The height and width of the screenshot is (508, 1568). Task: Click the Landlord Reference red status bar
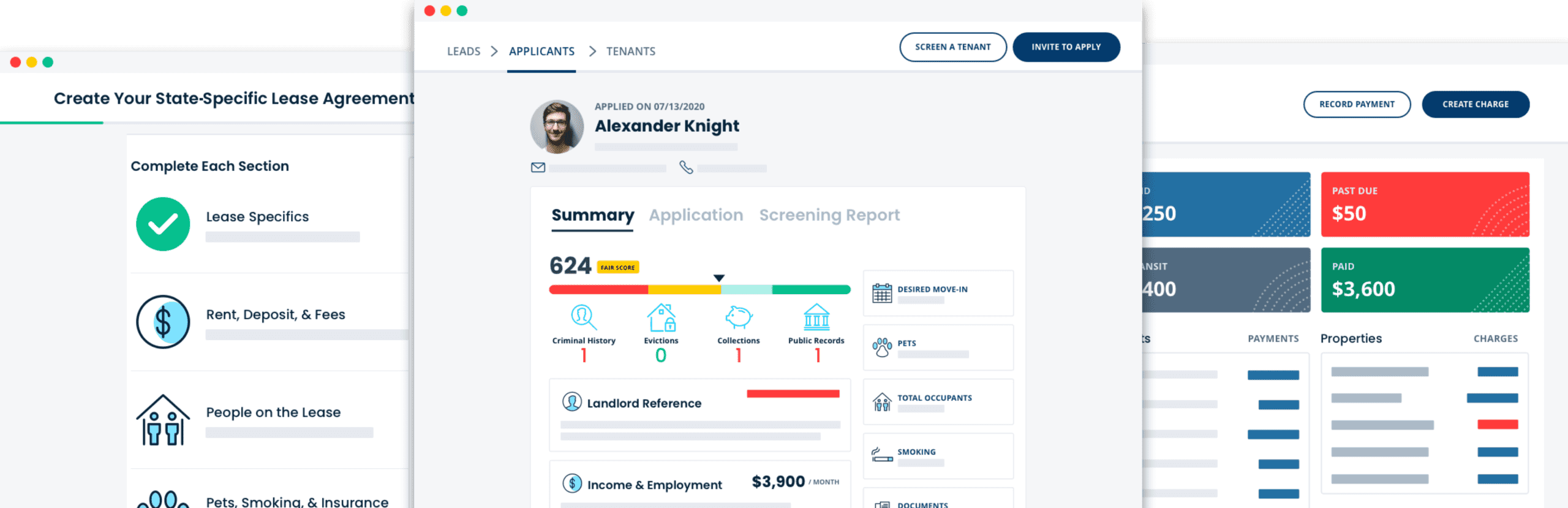[x=793, y=393]
